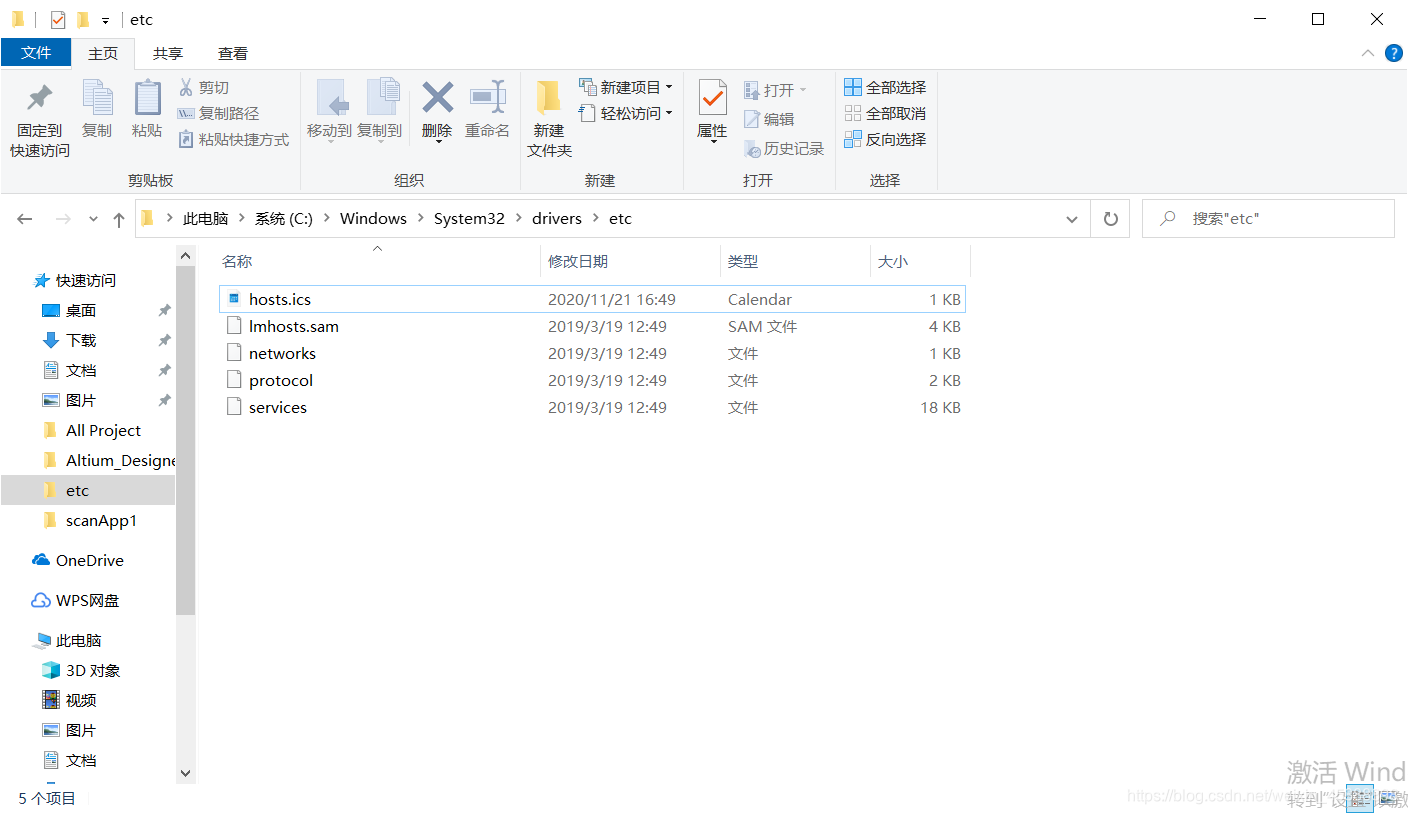
Task: Switch to the Share (共享) tab
Action: click(168, 54)
